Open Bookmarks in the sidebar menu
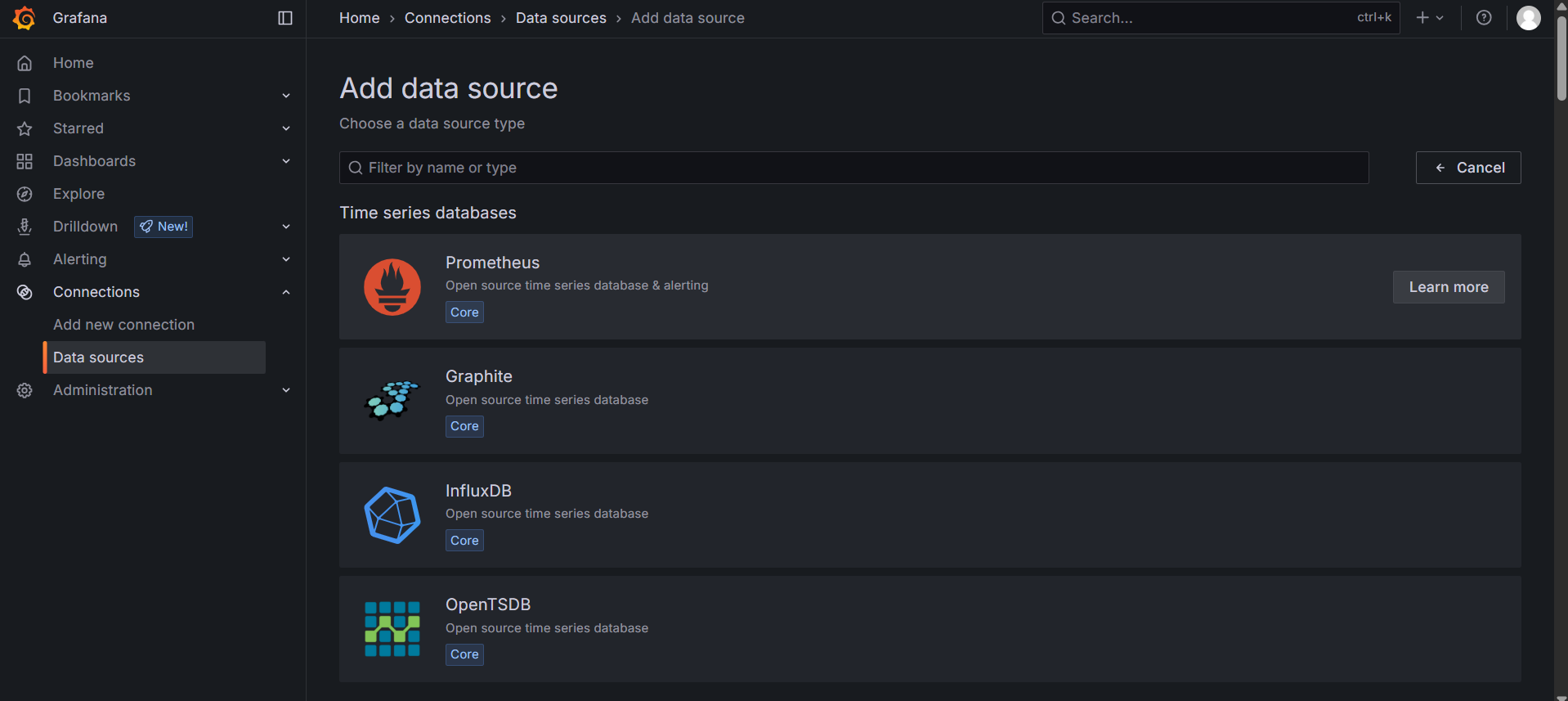 coord(92,96)
